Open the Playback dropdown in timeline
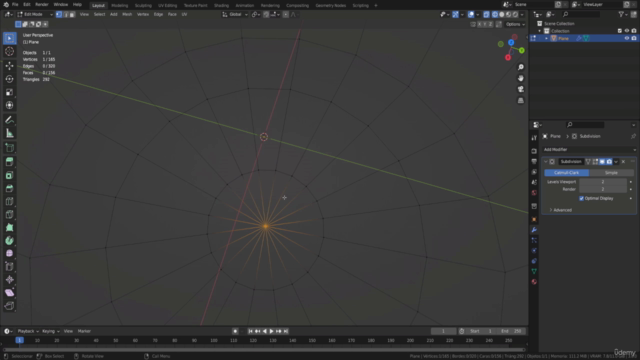This screenshot has height=360, width=640. click(28, 331)
